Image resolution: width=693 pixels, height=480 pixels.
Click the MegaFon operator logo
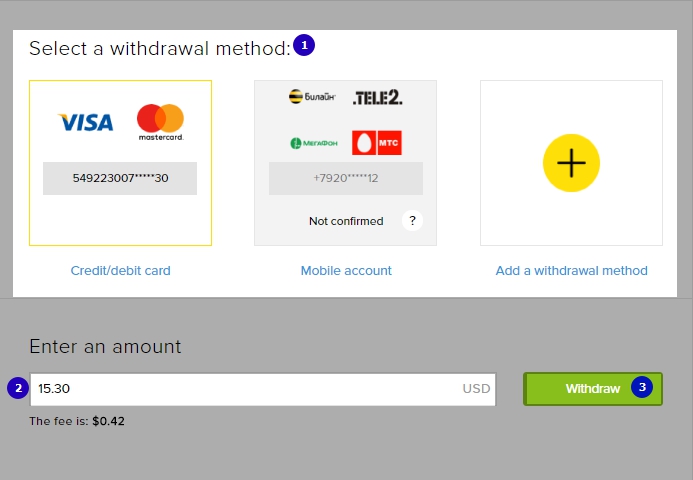coord(314,143)
